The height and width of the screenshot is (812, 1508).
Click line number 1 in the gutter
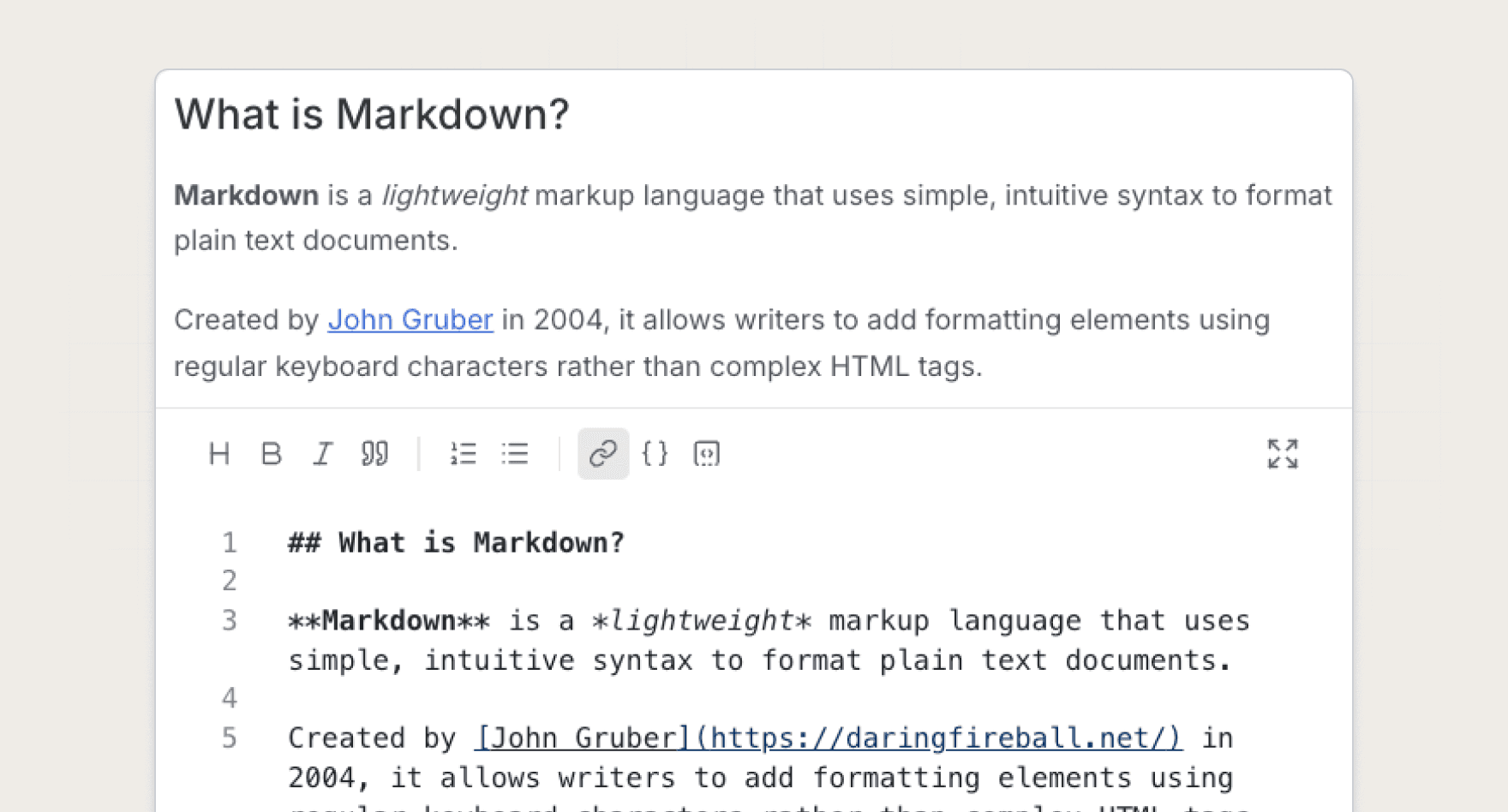[229, 543]
